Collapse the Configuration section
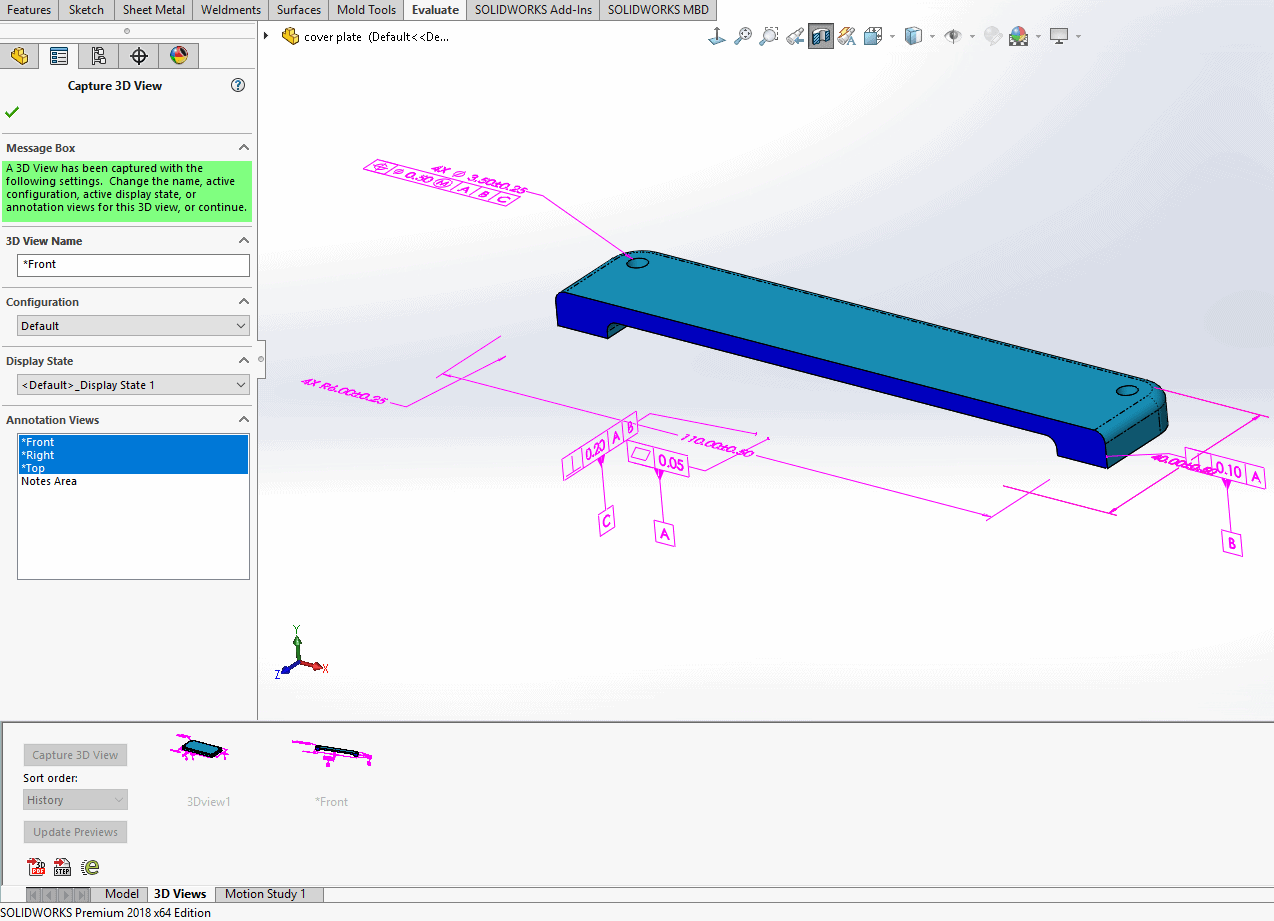 [x=243, y=302]
